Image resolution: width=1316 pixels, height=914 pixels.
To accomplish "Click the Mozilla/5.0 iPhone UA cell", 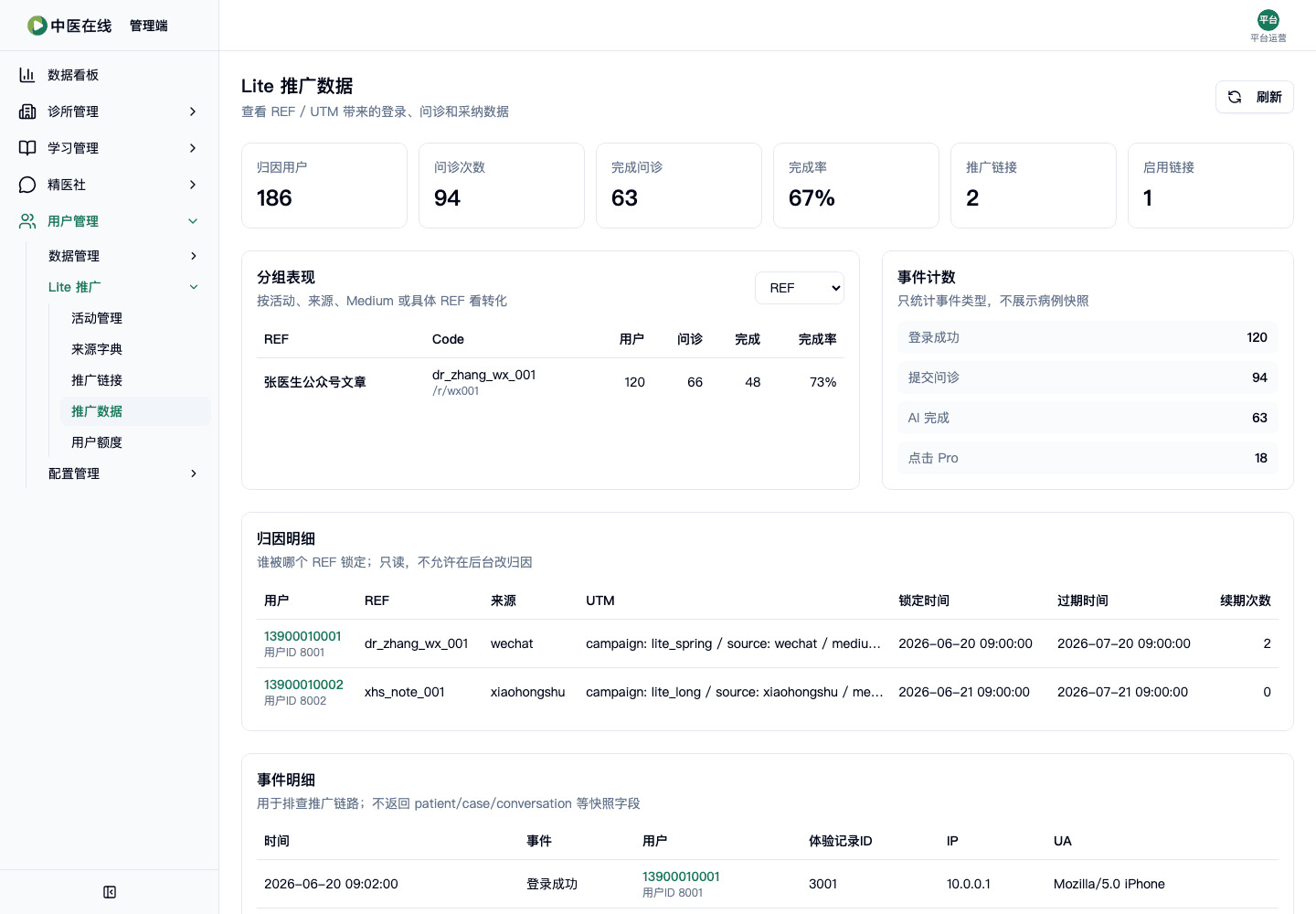I will pyautogui.click(x=1109, y=884).
